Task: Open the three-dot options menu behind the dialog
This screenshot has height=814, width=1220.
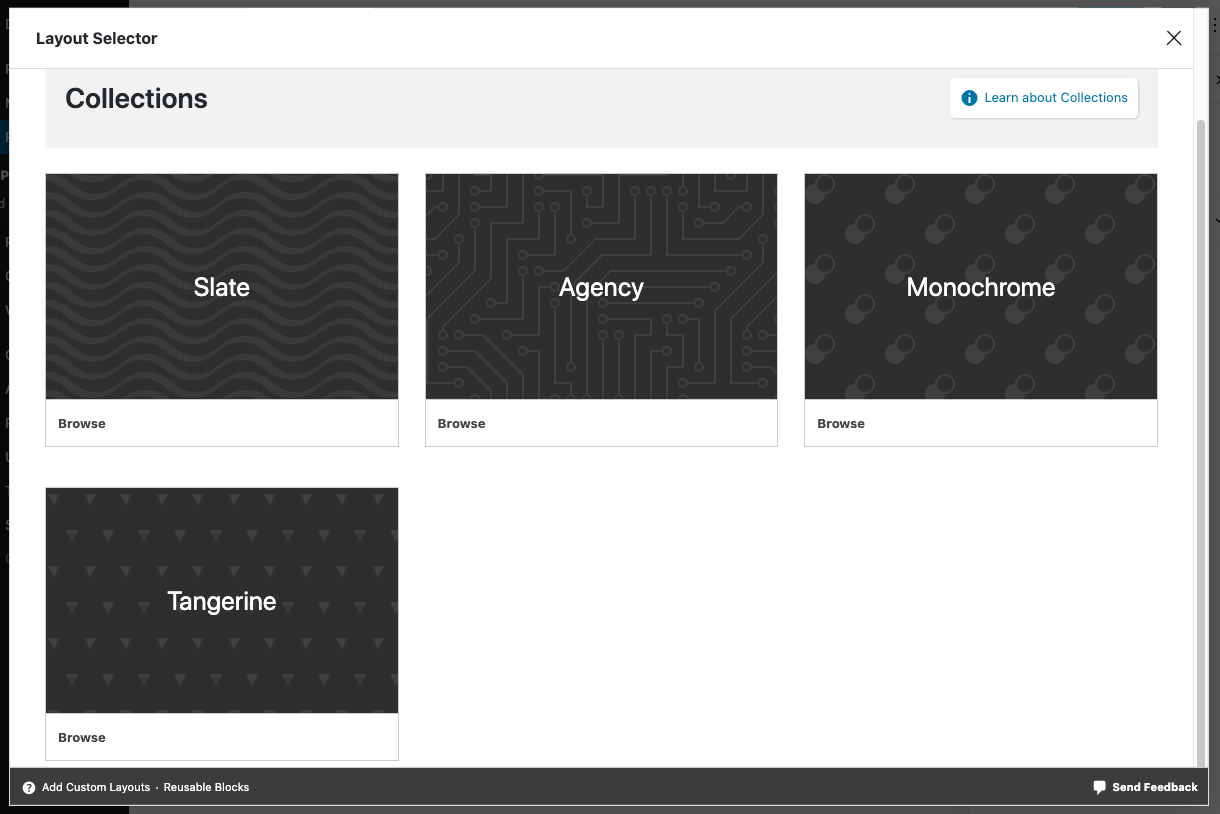Action: pyautogui.click(x=1214, y=26)
